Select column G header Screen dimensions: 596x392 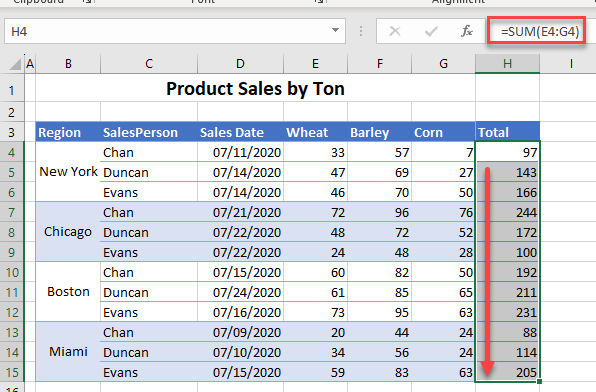coord(443,63)
